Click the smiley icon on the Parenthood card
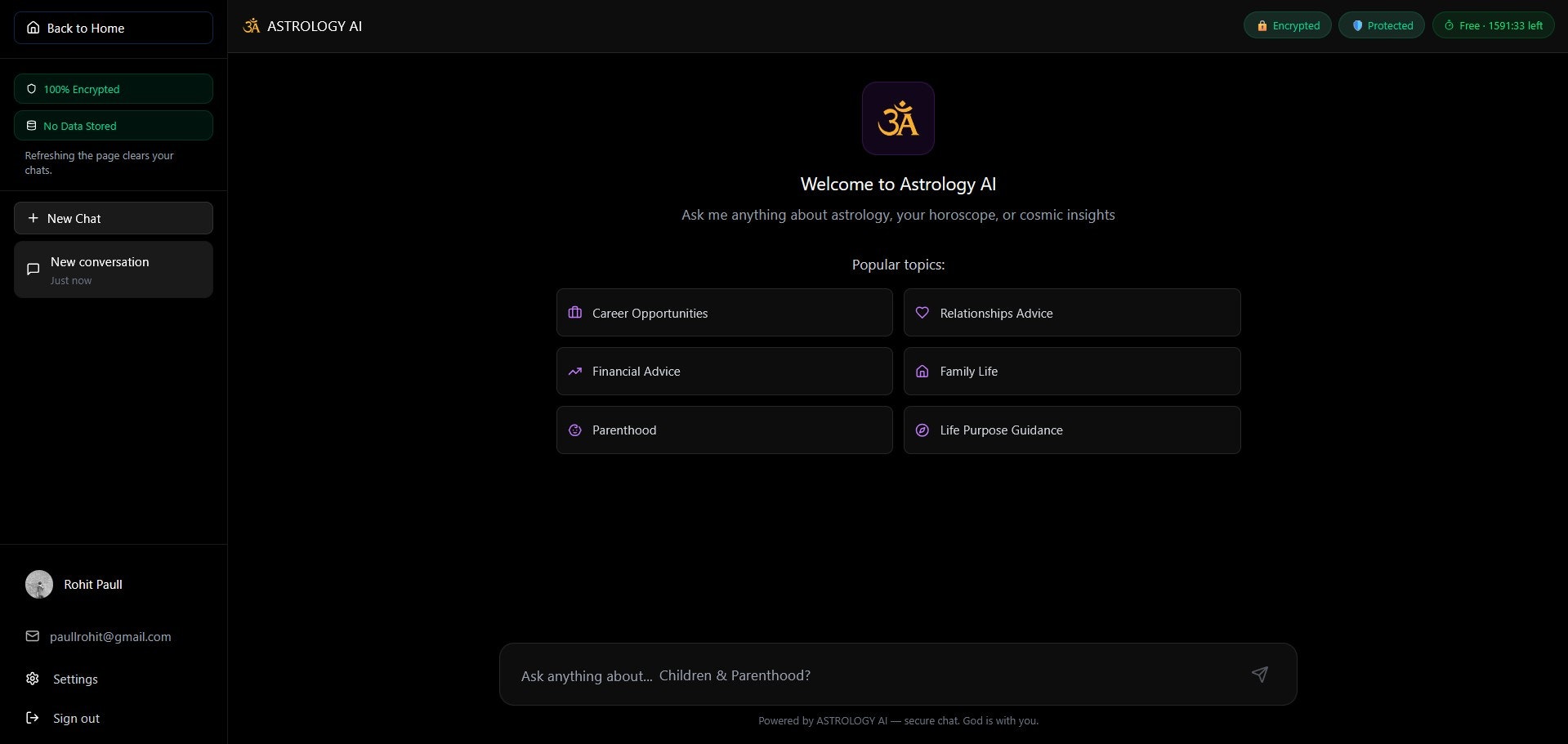Screen dimensions: 1568x744 point(575,430)
